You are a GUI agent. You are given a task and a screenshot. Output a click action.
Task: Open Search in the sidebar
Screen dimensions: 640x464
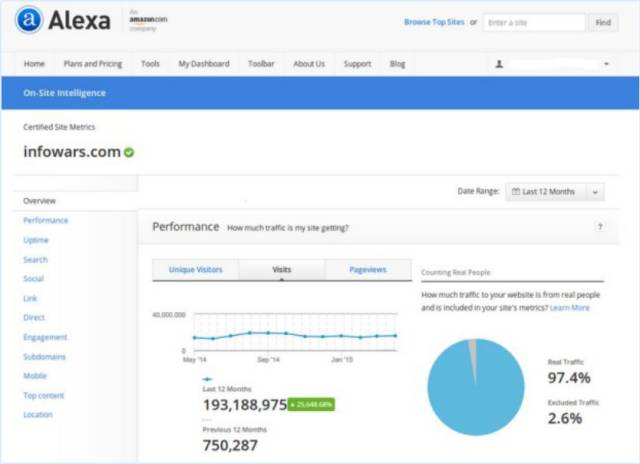[36, 260]
